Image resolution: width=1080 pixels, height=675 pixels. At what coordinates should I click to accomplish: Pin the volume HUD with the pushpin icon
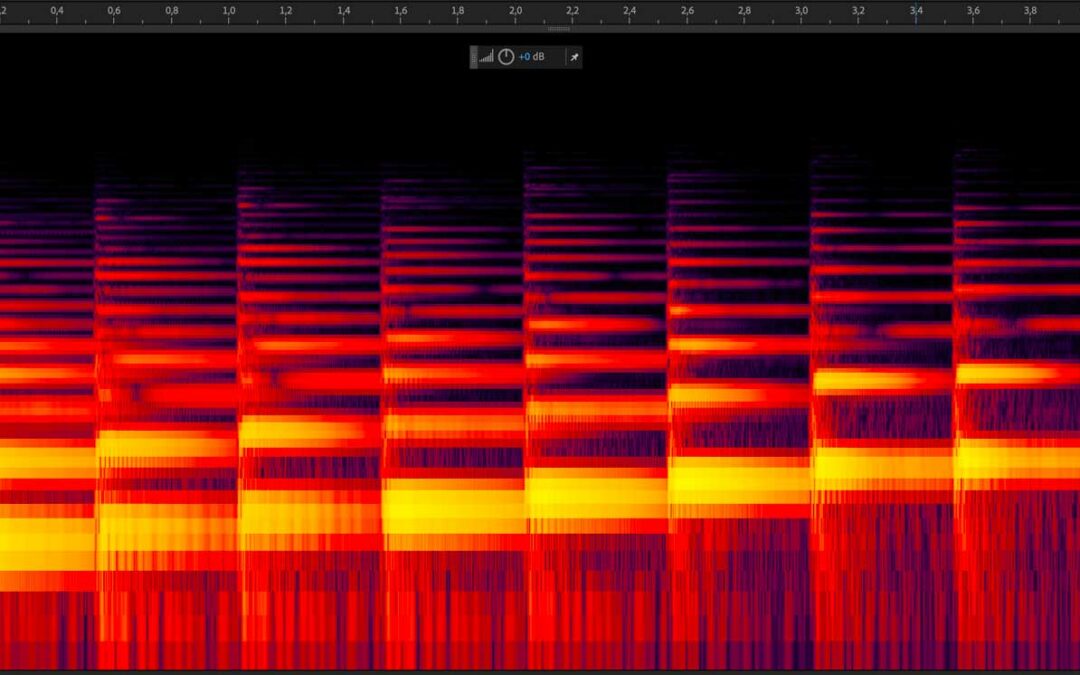[x=574, y=57]
